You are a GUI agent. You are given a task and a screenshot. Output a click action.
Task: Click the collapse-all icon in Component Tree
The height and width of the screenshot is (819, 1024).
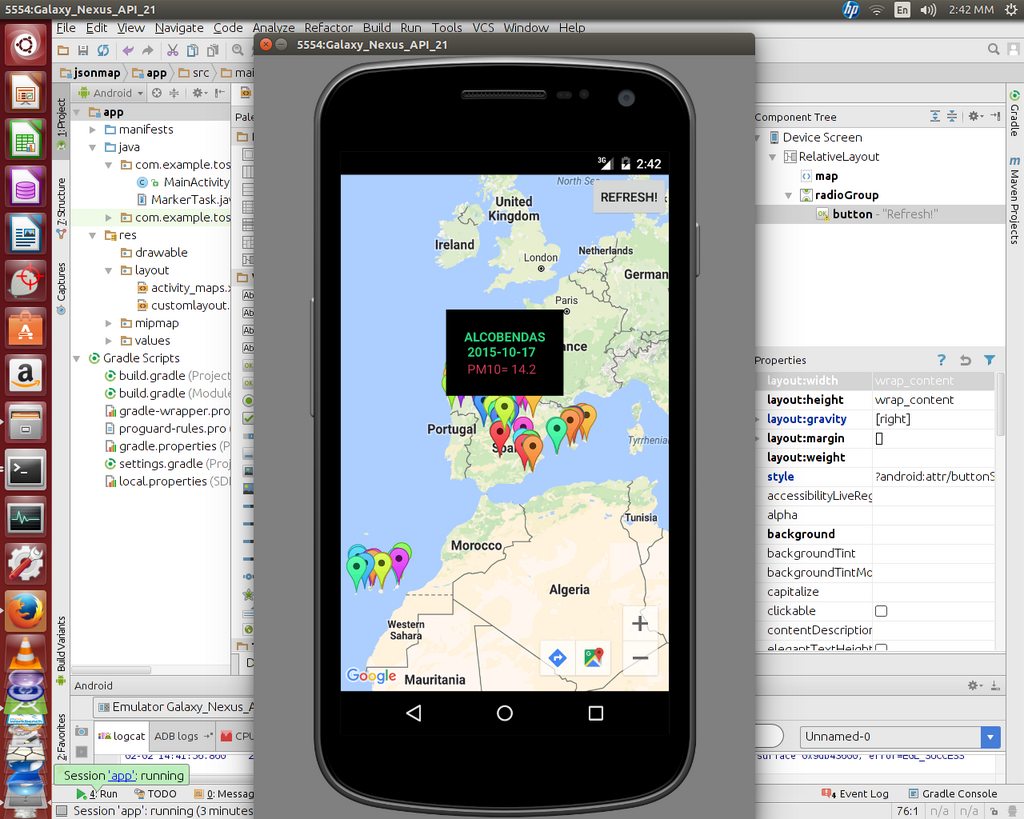pos(952,117)
